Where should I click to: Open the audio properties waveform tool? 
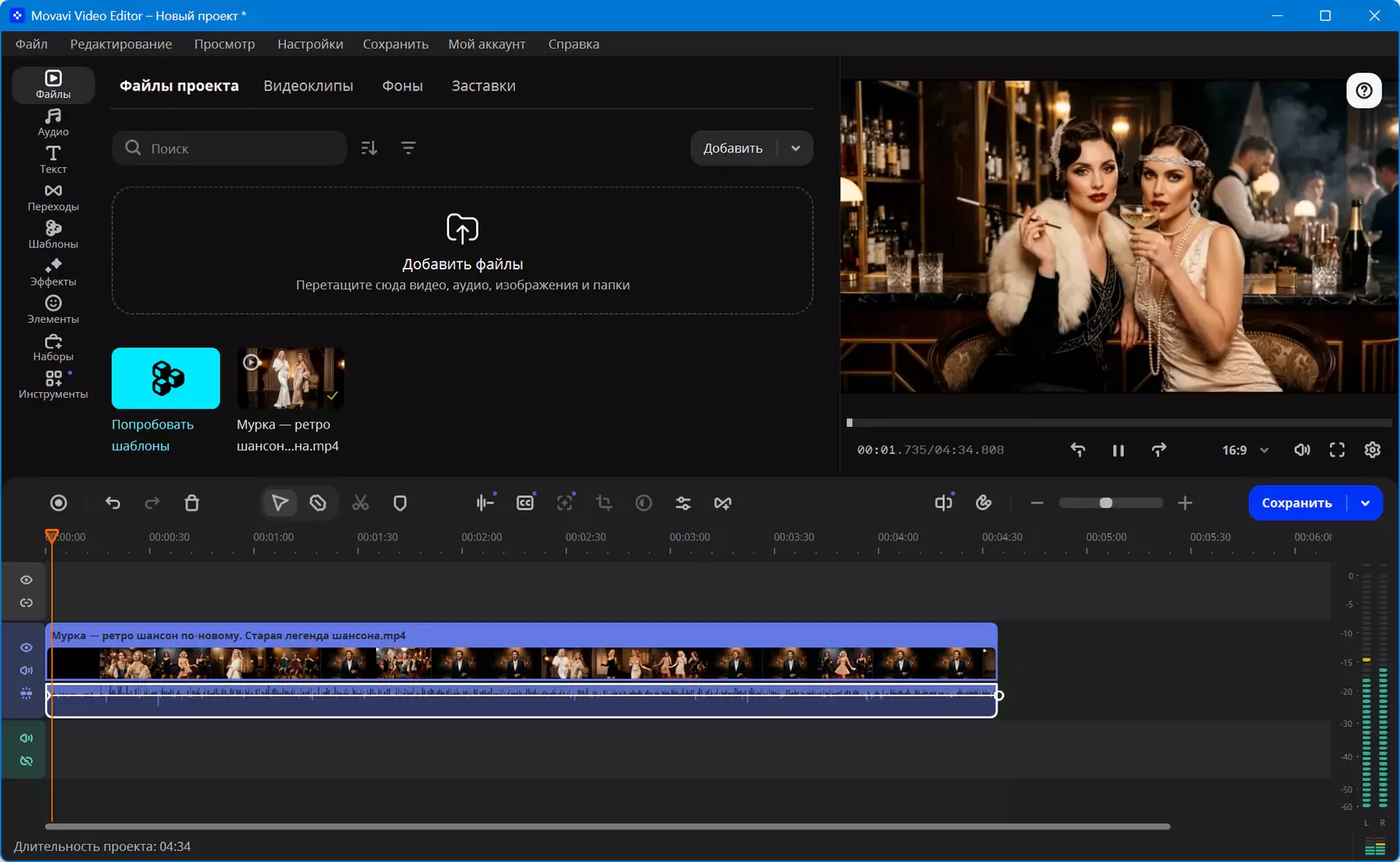(484, 503)
